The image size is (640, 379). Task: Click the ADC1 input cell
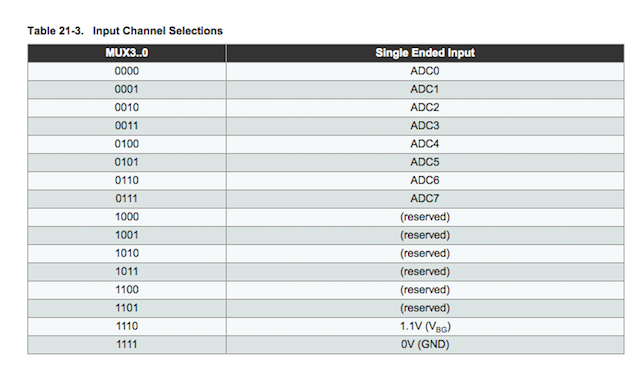tap(425, 89)
